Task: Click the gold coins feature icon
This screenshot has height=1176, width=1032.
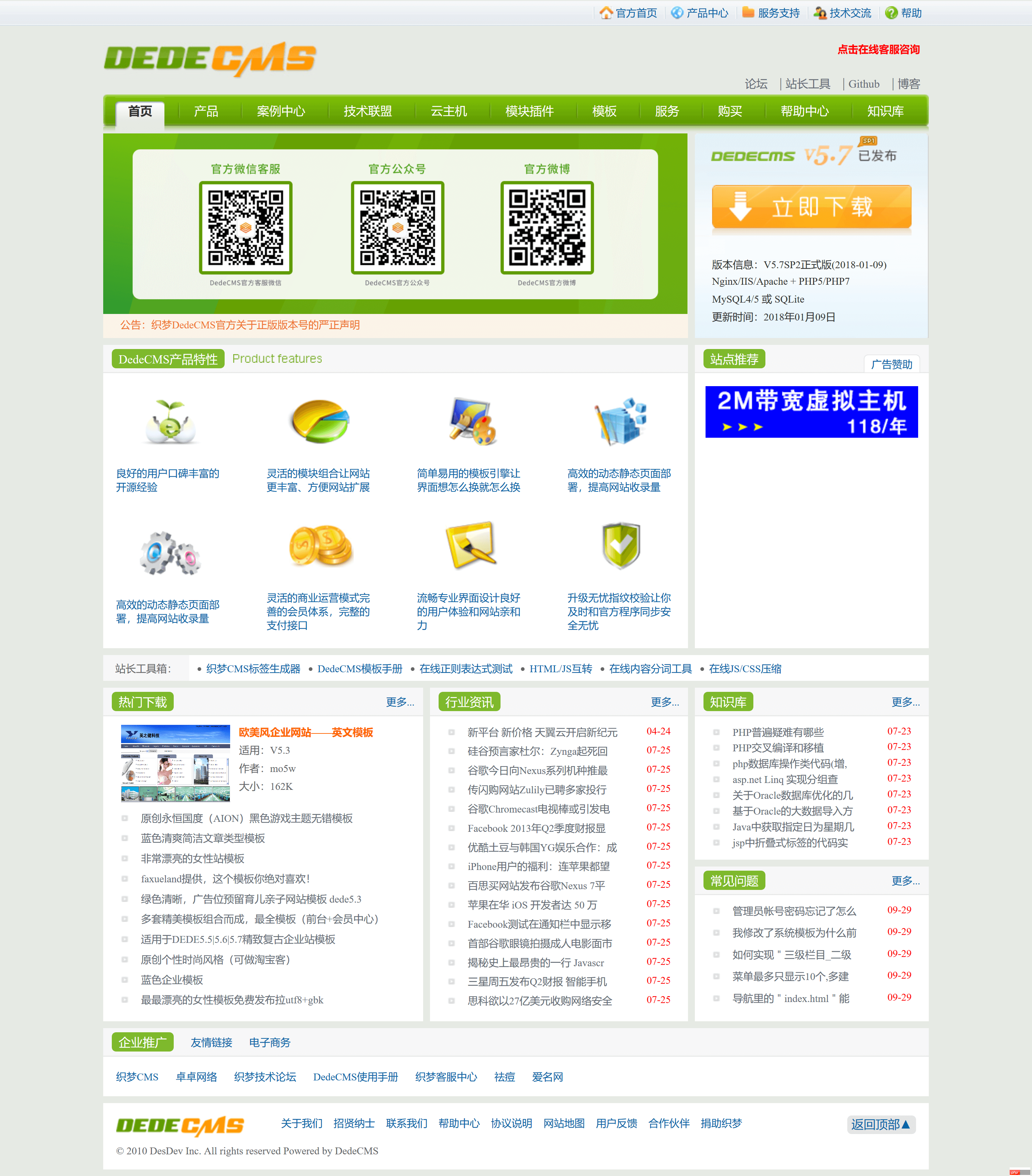Action: tap(321, 546)
